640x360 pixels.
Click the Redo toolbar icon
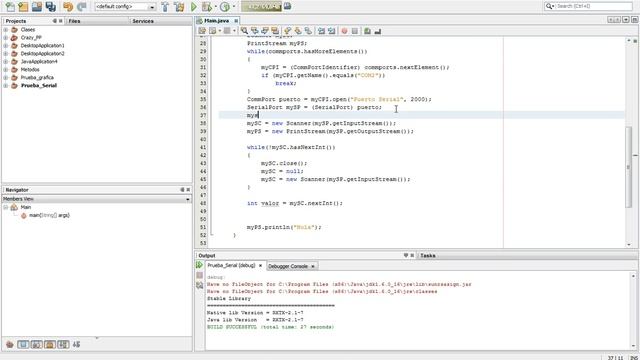[82, 7]
